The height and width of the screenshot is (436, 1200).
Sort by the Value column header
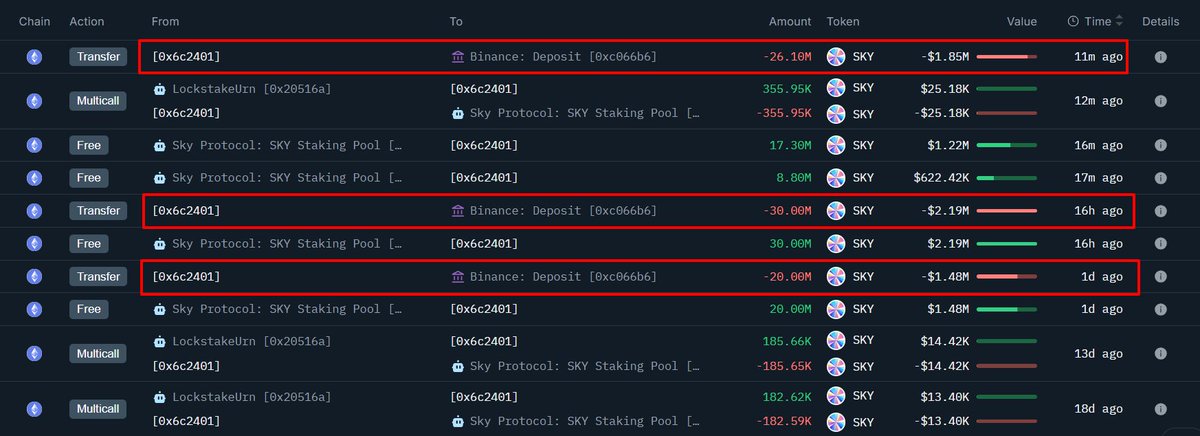tap(1022, 21)
